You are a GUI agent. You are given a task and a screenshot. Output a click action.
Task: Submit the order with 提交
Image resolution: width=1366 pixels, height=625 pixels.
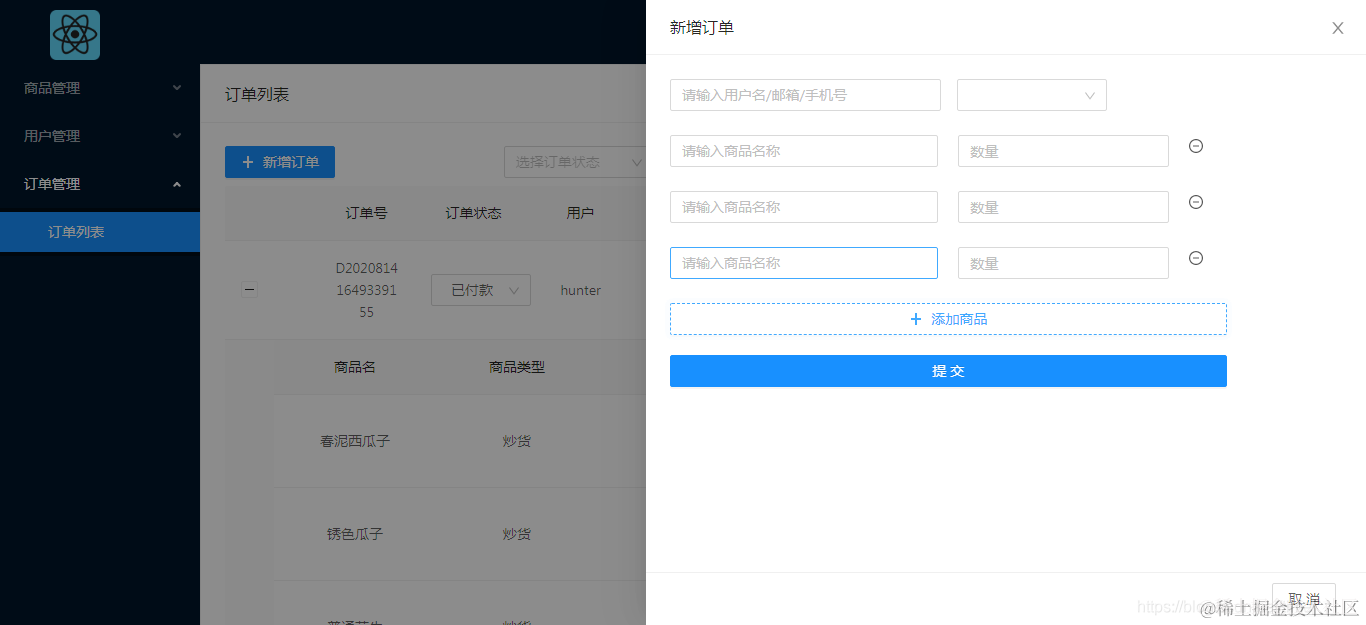pyautogui.click(x=948, y=371)
